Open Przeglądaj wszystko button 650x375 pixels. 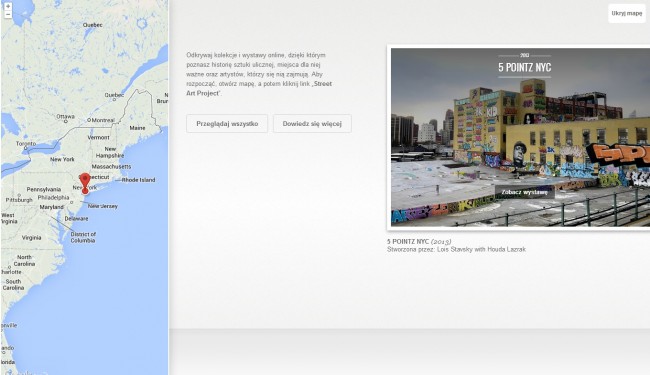(227, 123)
